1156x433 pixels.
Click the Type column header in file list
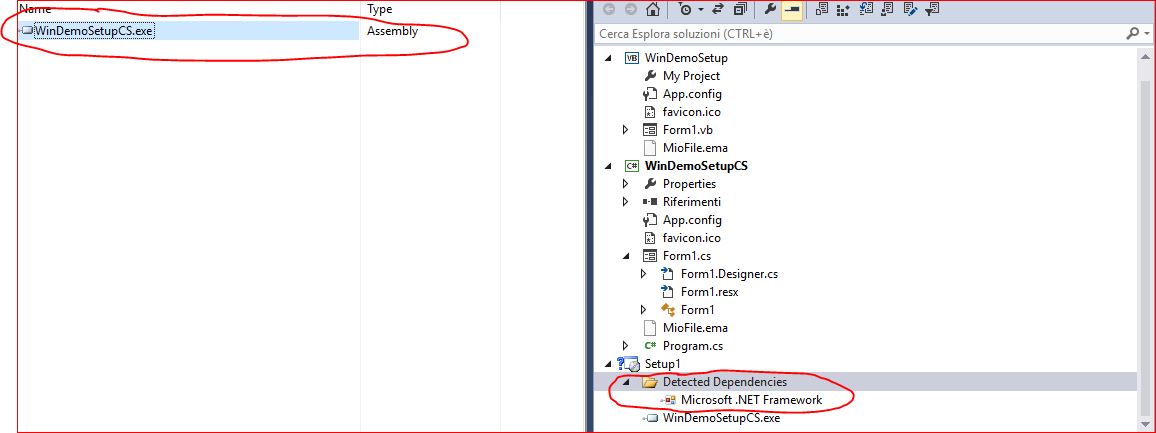(380, 9)
